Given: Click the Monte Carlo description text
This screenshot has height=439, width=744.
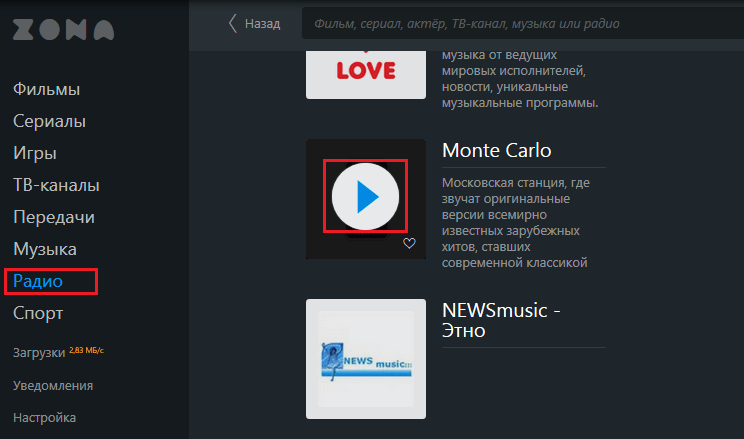Looking at the screenshot, I should [x=516, y=223].
